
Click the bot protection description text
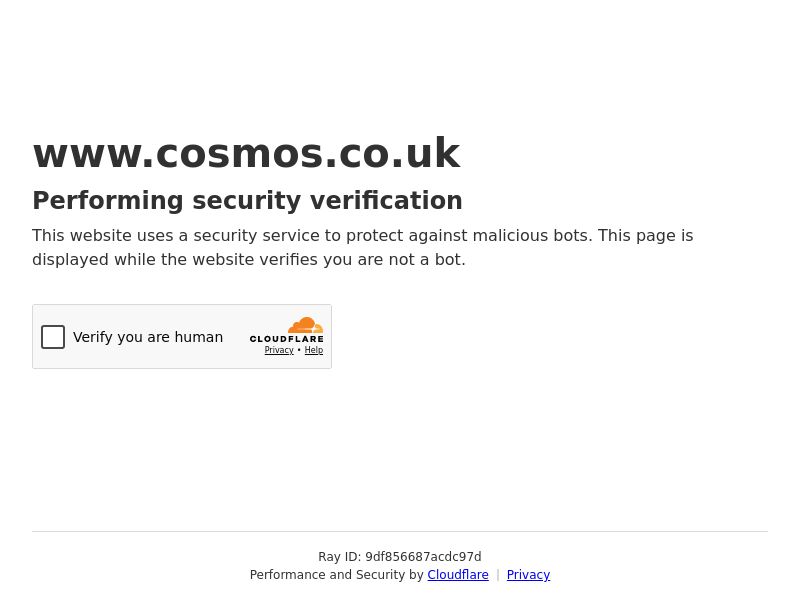pos(362,247)
